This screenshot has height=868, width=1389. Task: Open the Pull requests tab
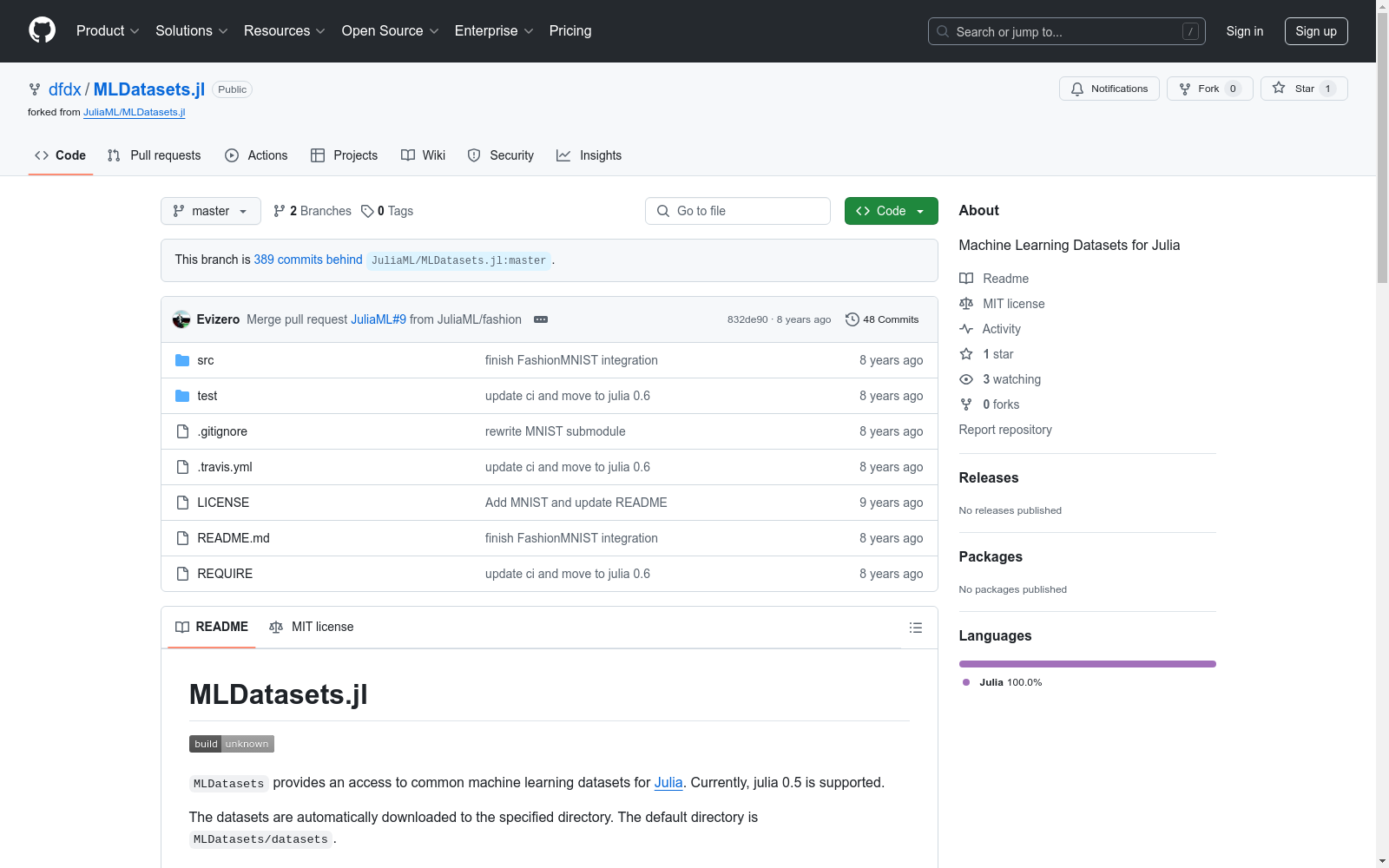click(154, 155)
